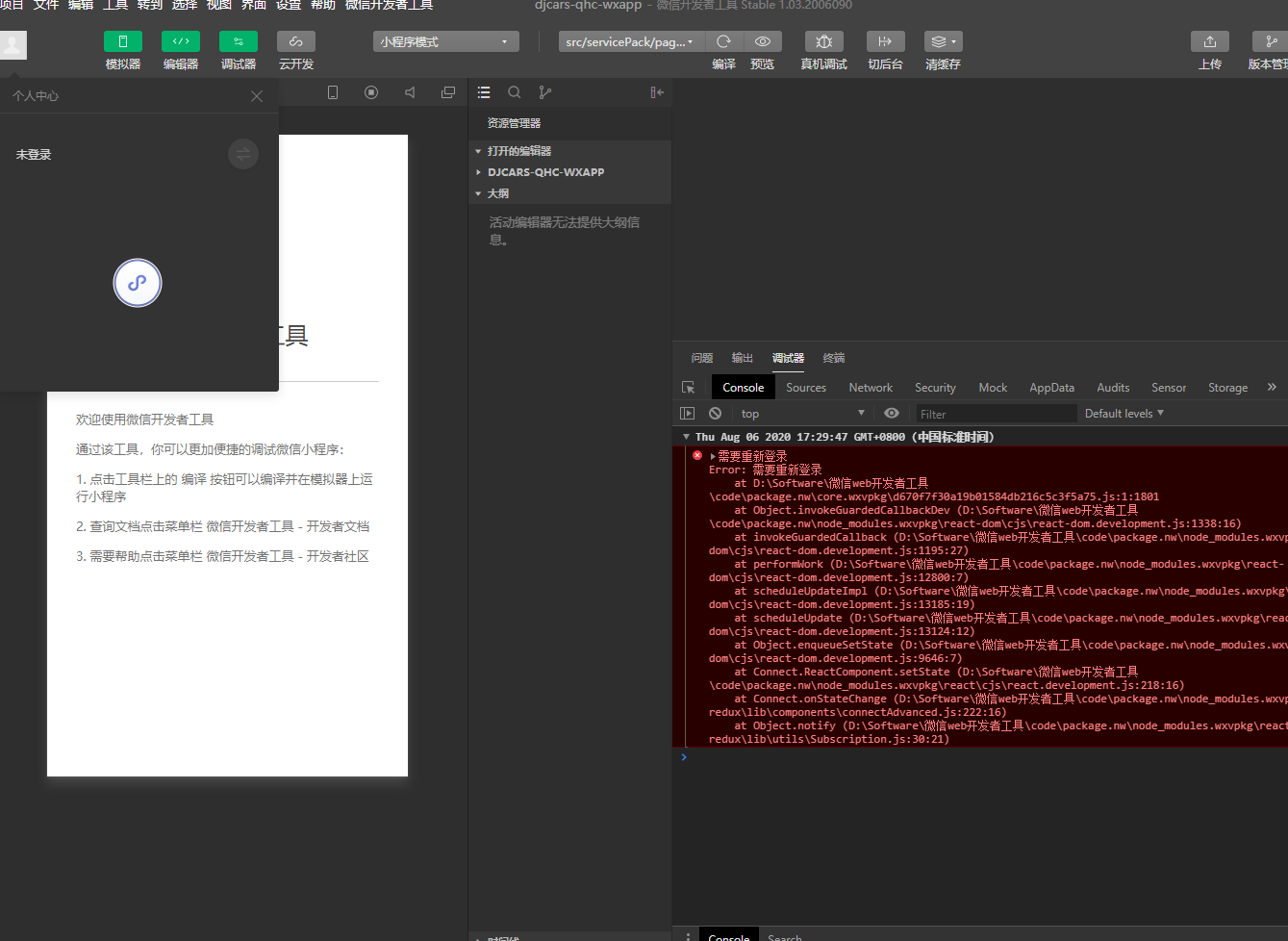Toggle the console sidebar icon
The height and width of the screenshot is (941, 1288).
[x=687, y=414]
